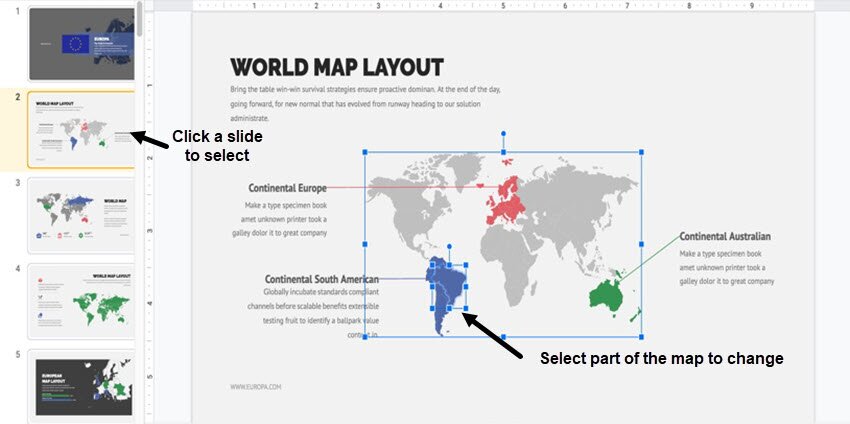
Task: Click the WWW.EUROPA.COM footer text
Action: click(255, 387)
